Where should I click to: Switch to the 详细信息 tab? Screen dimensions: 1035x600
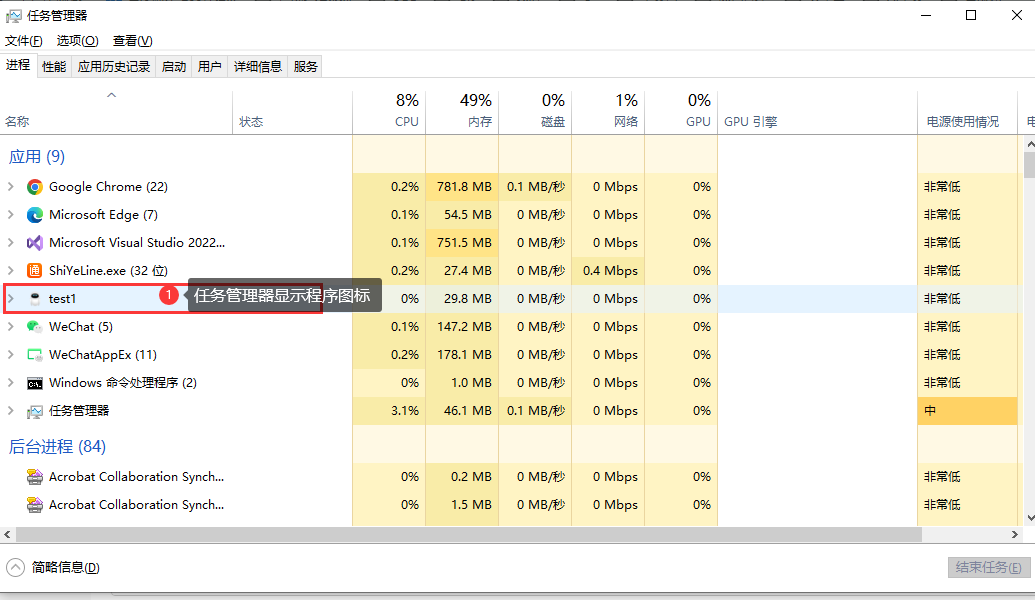tap(257, 67)
